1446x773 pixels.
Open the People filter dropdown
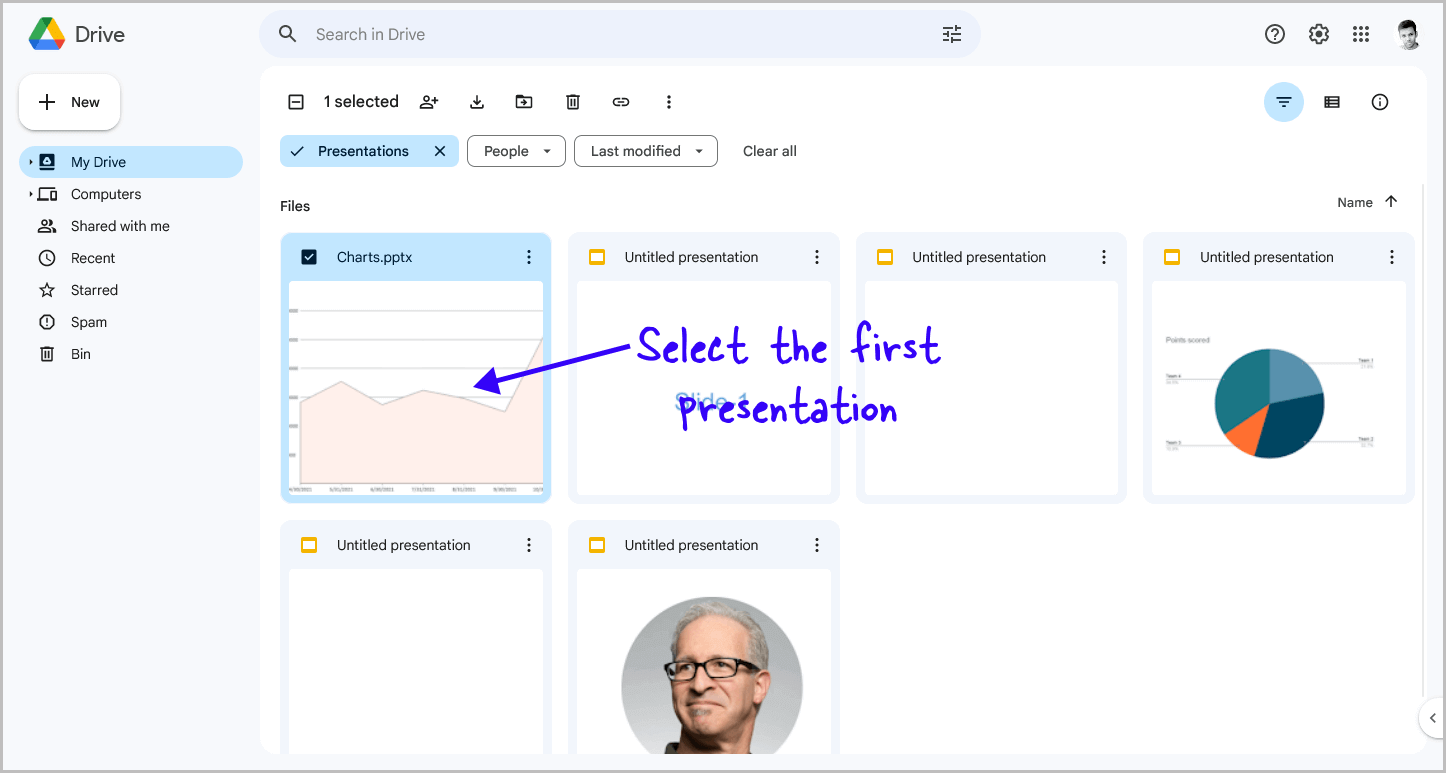tap(516, 150)
